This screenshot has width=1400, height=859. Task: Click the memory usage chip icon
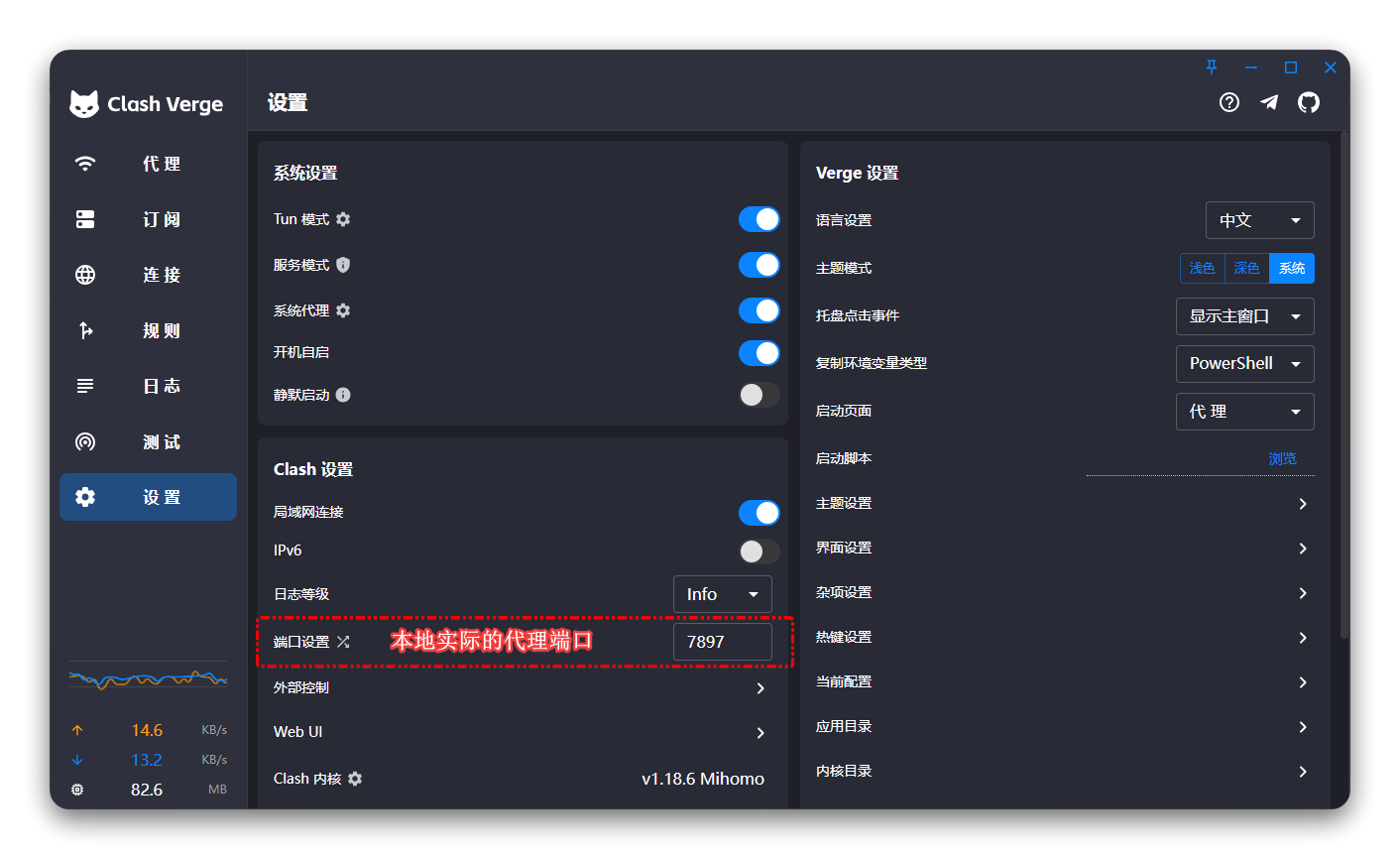pyautogui.click(x=77, y=790)
